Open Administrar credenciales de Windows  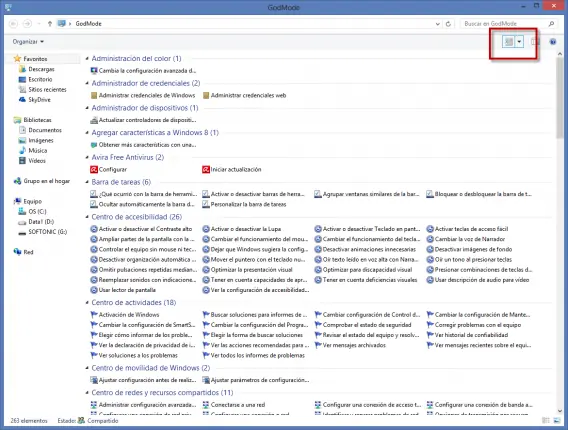coord(143,95)
